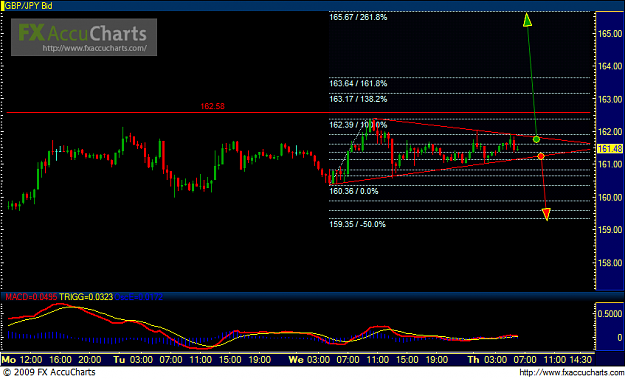Click the 158.00 price axis label
This screenshot has width=625, height=379.
click(x=611, y=263)
